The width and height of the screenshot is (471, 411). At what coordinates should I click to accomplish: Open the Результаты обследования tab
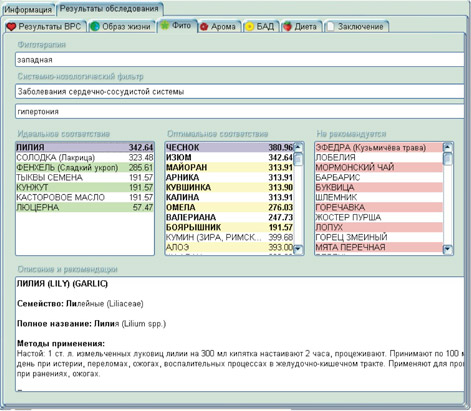109,9
